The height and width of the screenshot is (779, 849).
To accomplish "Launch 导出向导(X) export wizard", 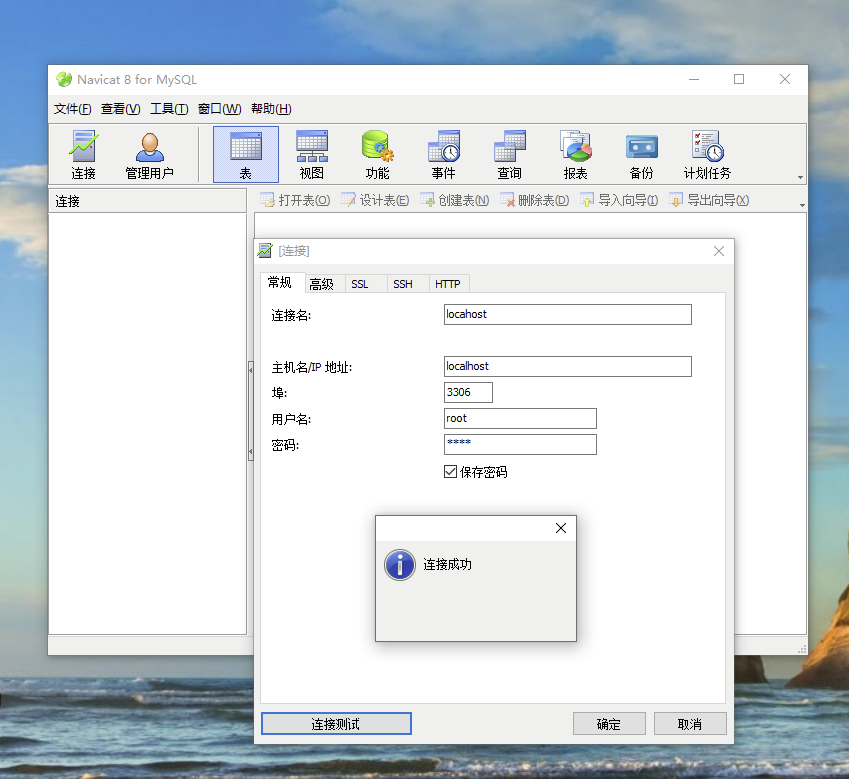I will pos(709,200).
